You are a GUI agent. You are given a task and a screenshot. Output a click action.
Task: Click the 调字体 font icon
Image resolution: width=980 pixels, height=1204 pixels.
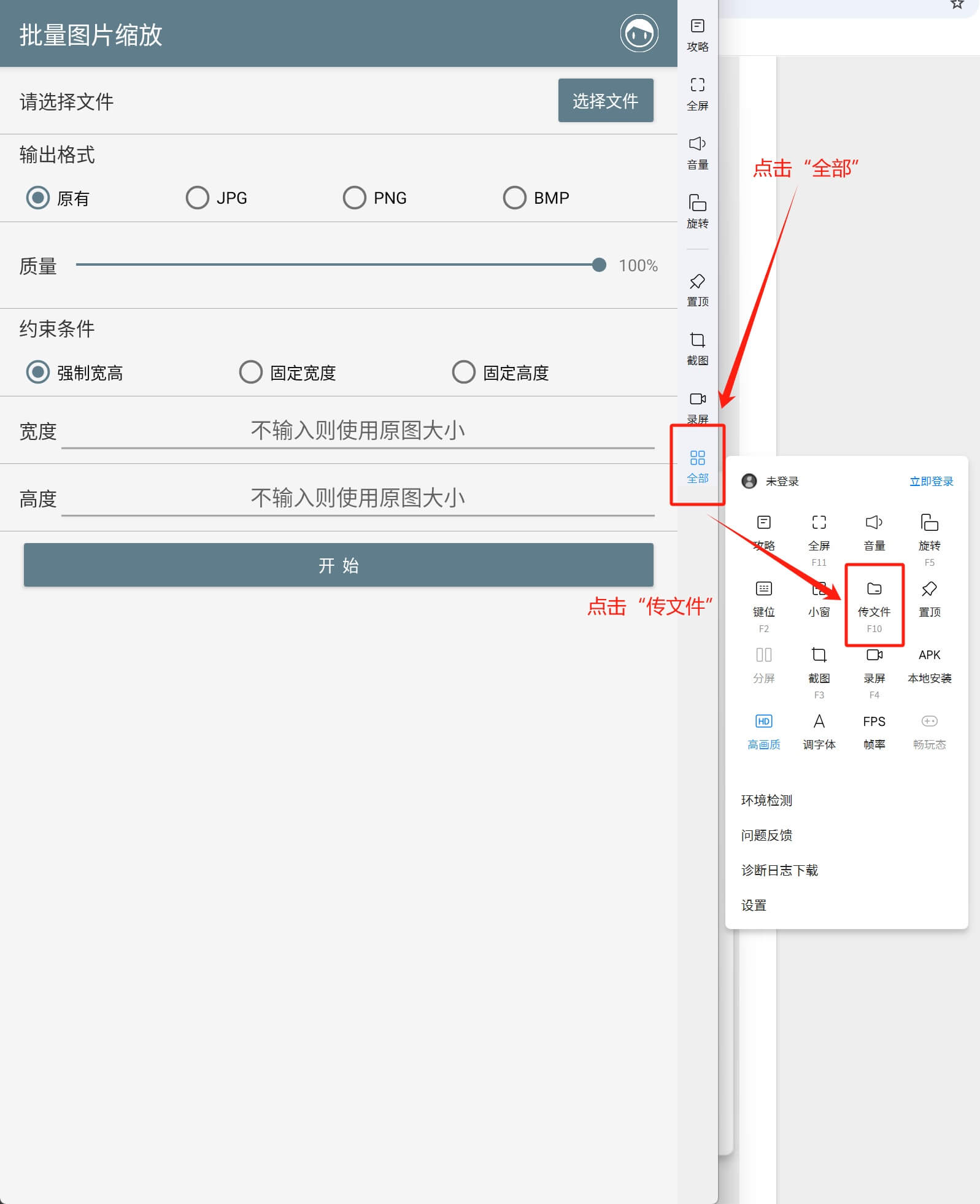[x=819, y=722]
